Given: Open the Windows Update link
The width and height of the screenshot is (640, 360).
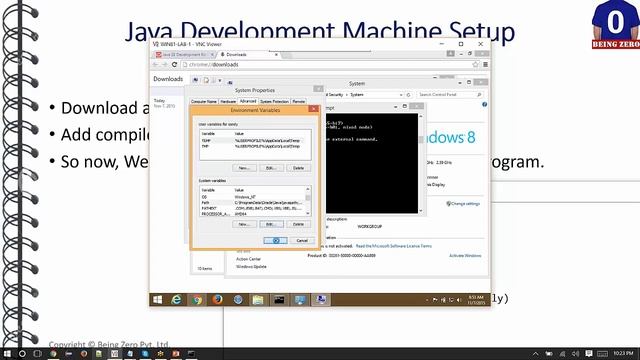Looking at the screenshot, I should [x=251, y=267].
